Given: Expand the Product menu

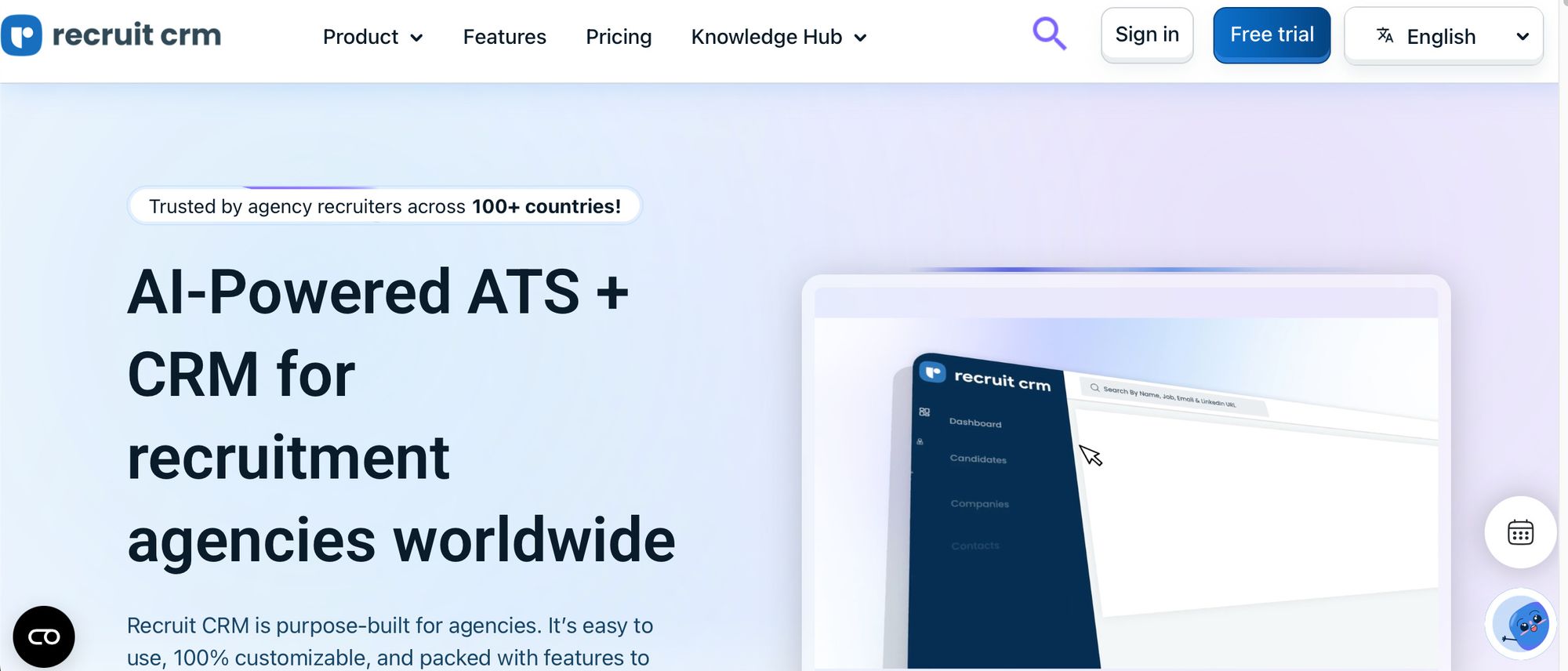Looking at the screenshot, I should tap(372, 37).
